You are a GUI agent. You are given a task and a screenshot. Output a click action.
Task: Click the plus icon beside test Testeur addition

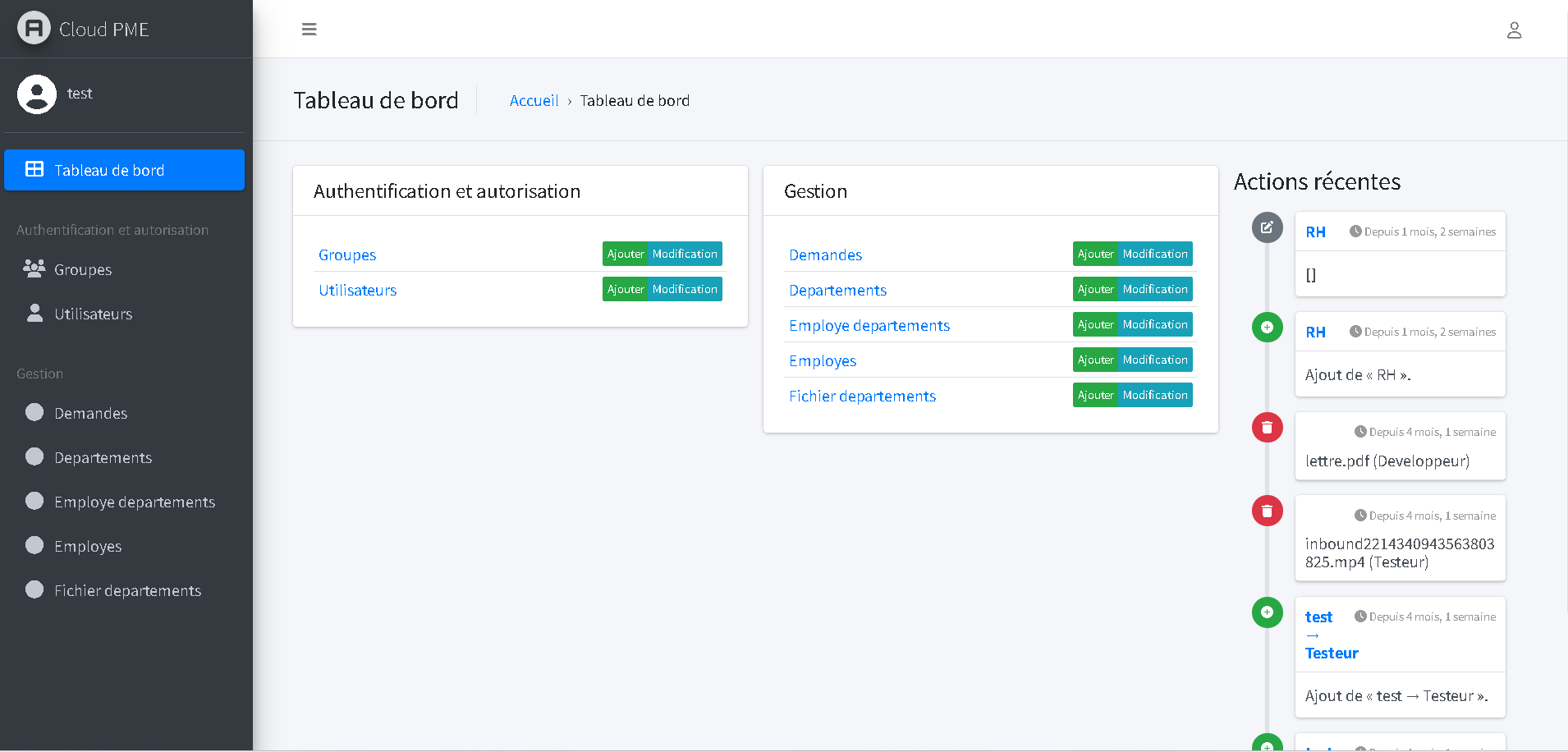coord(1267,612)
